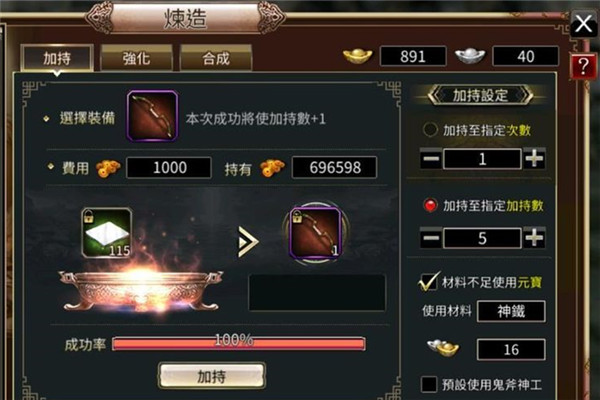Click the 成功率 100% progress bar

coord(239,343)
